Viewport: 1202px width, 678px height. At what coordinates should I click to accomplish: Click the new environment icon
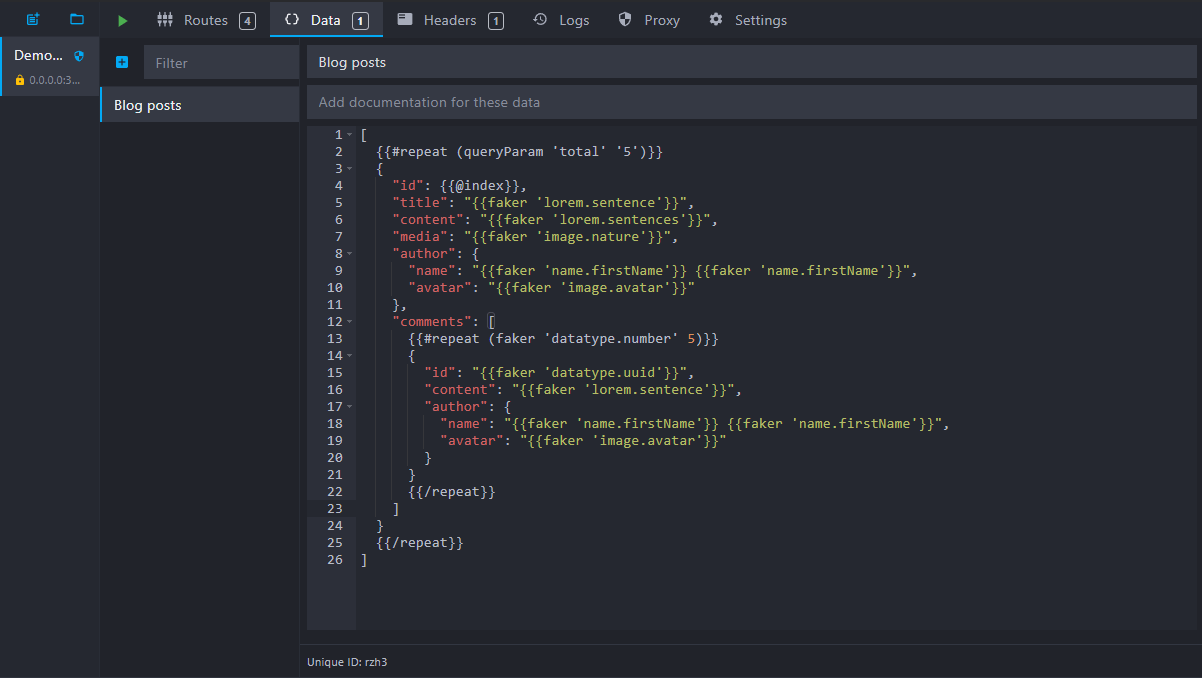click(x=33, y=20)
